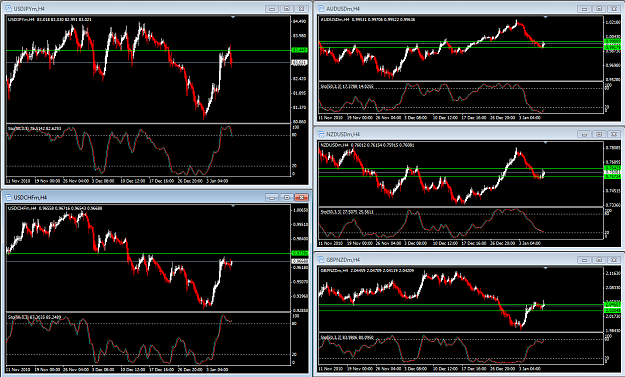Activate the USDCHFm,H4 title bar text
This screenshot has width=625, height=377.
click(30, 198)
